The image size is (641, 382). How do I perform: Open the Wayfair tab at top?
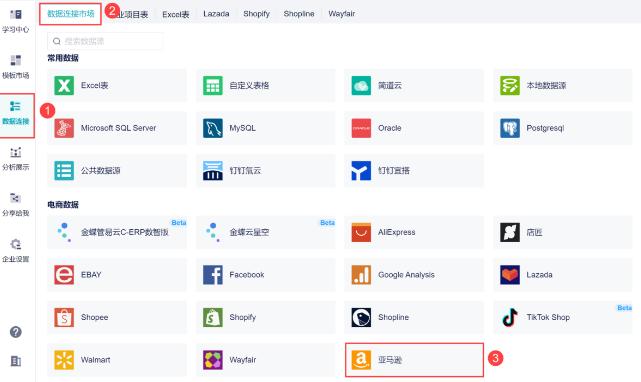pos(341,14)
